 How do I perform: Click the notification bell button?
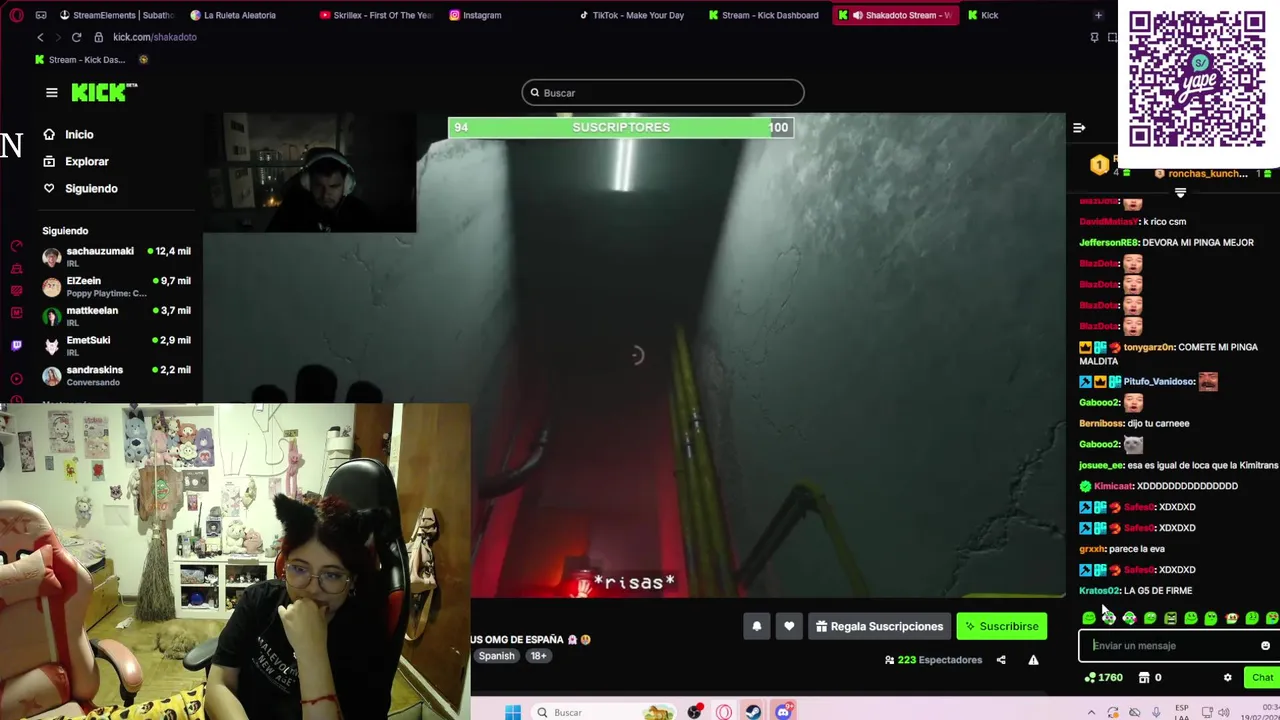pyautogui.click(x=757, y=627)
